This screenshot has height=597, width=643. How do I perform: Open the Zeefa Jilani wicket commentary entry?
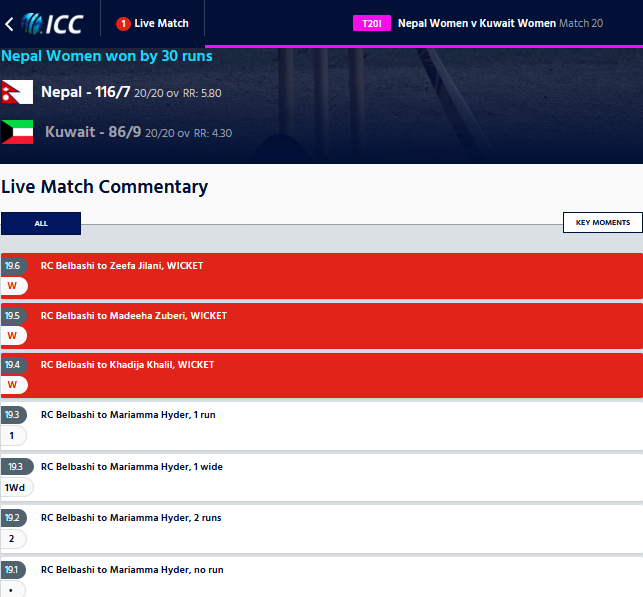pos(322,276)
